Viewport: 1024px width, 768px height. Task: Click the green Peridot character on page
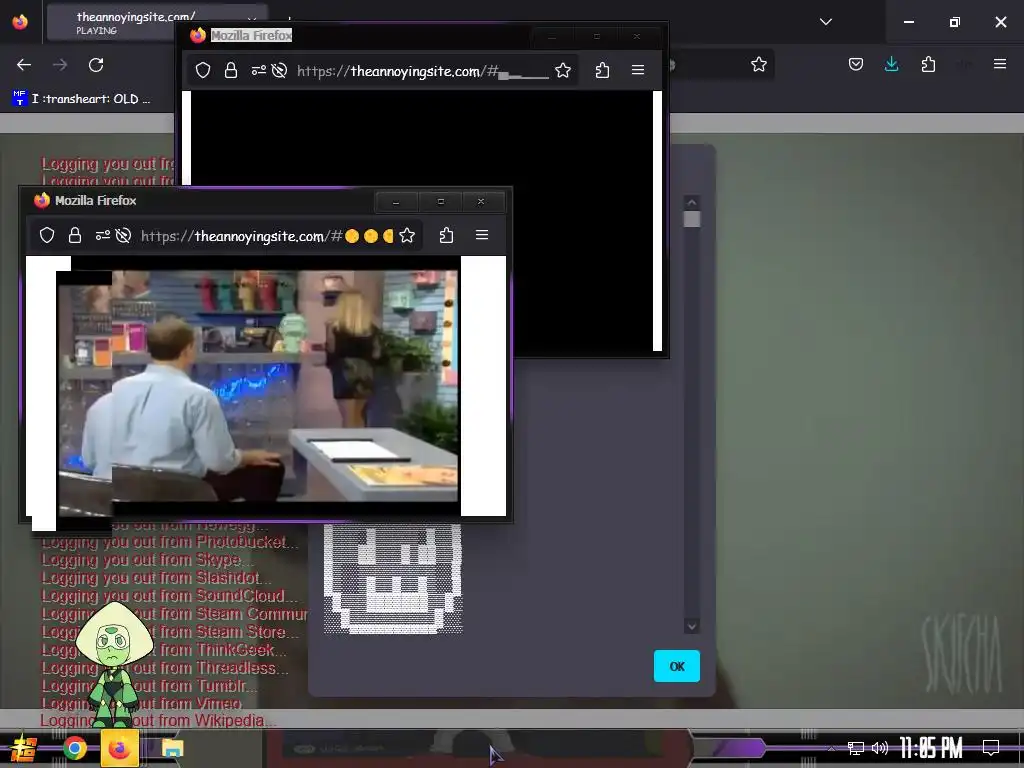coord(115,665)
